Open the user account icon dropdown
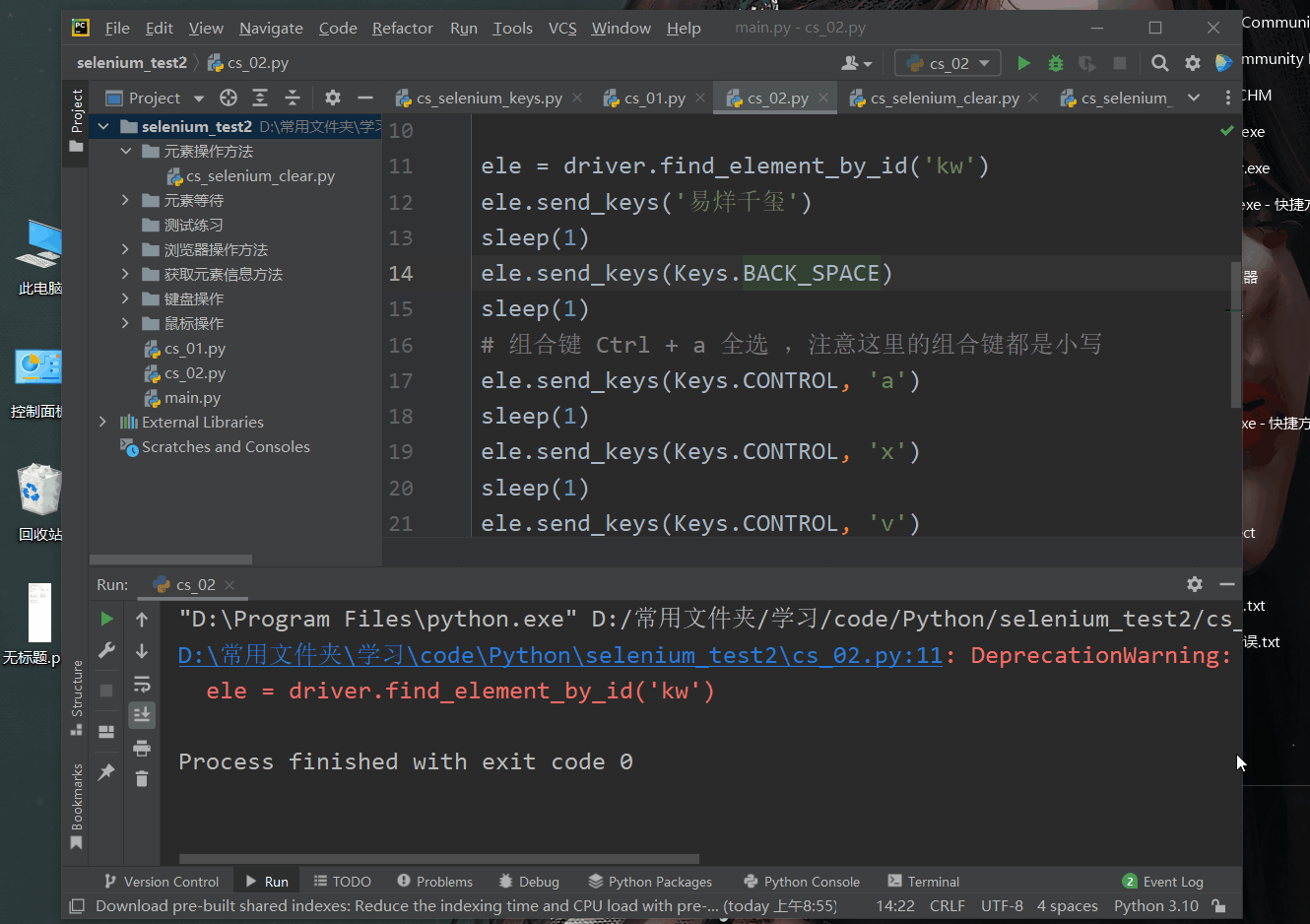This screenshot has width=1310, height=924. coord(857,63)
